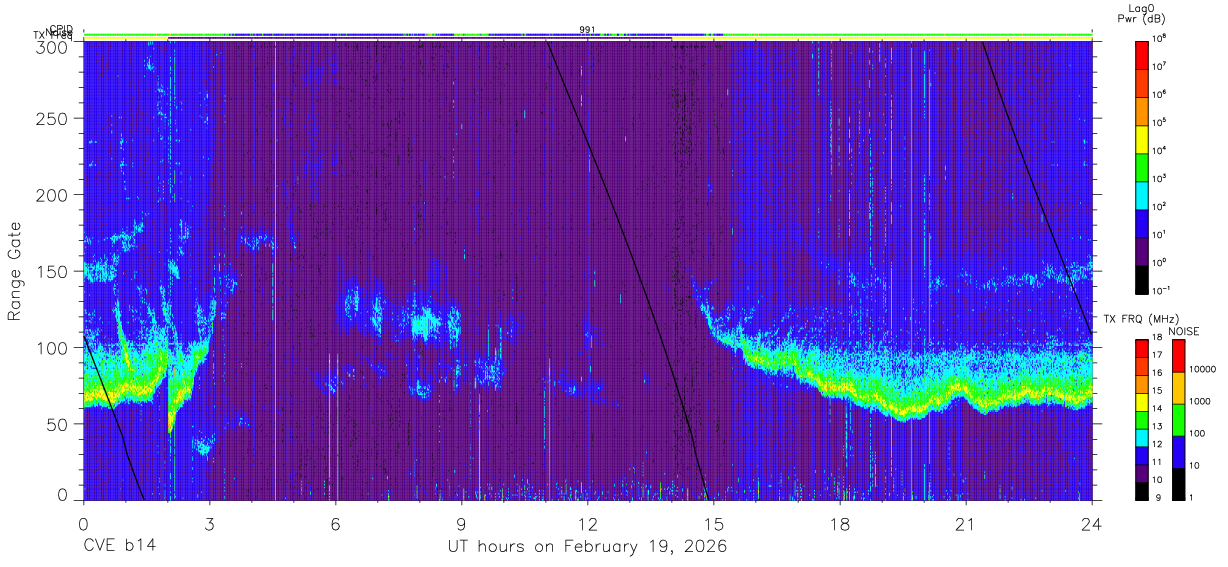Click the '15' hour tick on the UT axis

(x=714, y=524)
